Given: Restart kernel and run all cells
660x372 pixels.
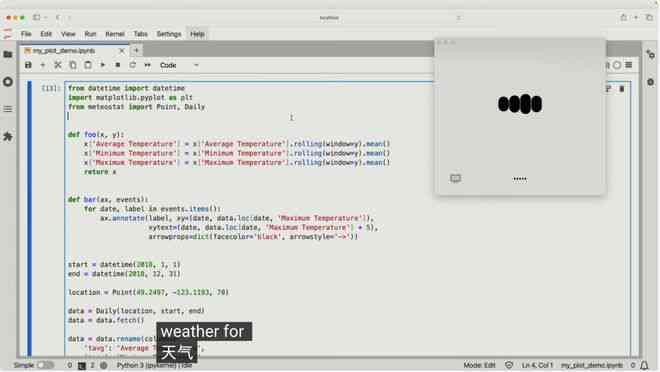Looking at the screenshot, I should coord(147,65).
